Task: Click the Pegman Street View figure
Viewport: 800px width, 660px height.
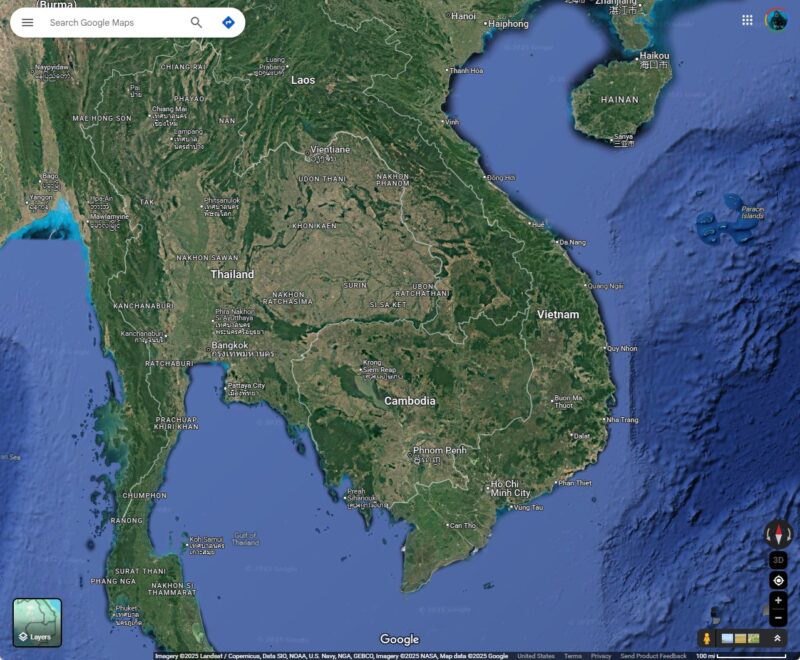Action: pos(707,638)
